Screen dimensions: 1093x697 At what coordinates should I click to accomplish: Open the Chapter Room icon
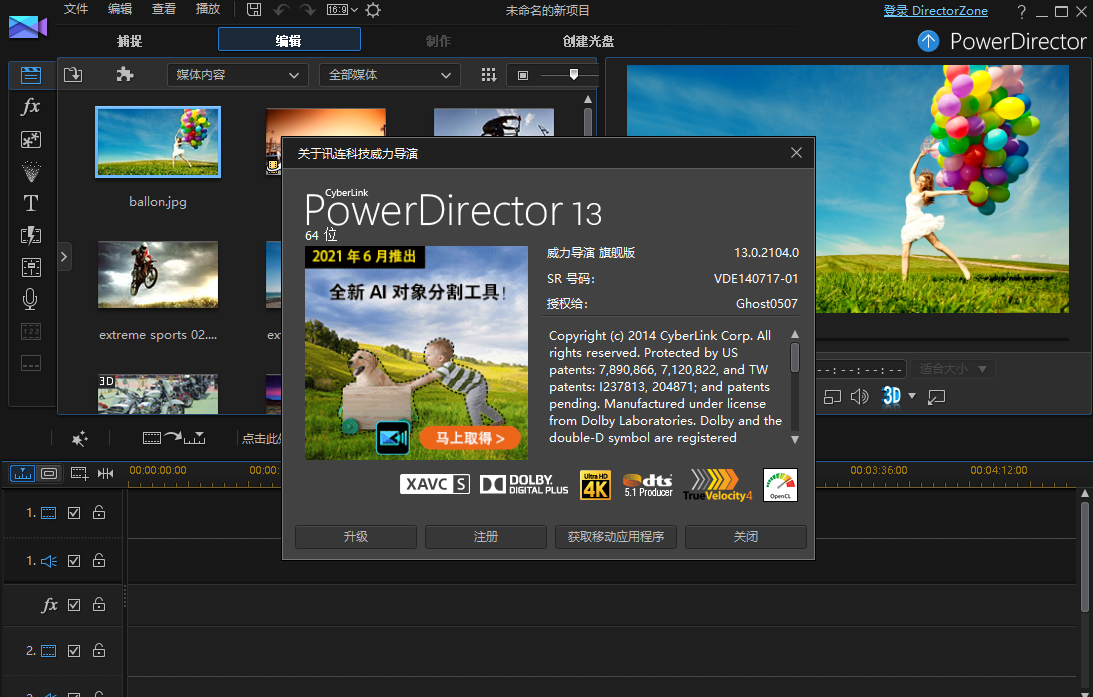pyautogui.click(x=31, y=332)
